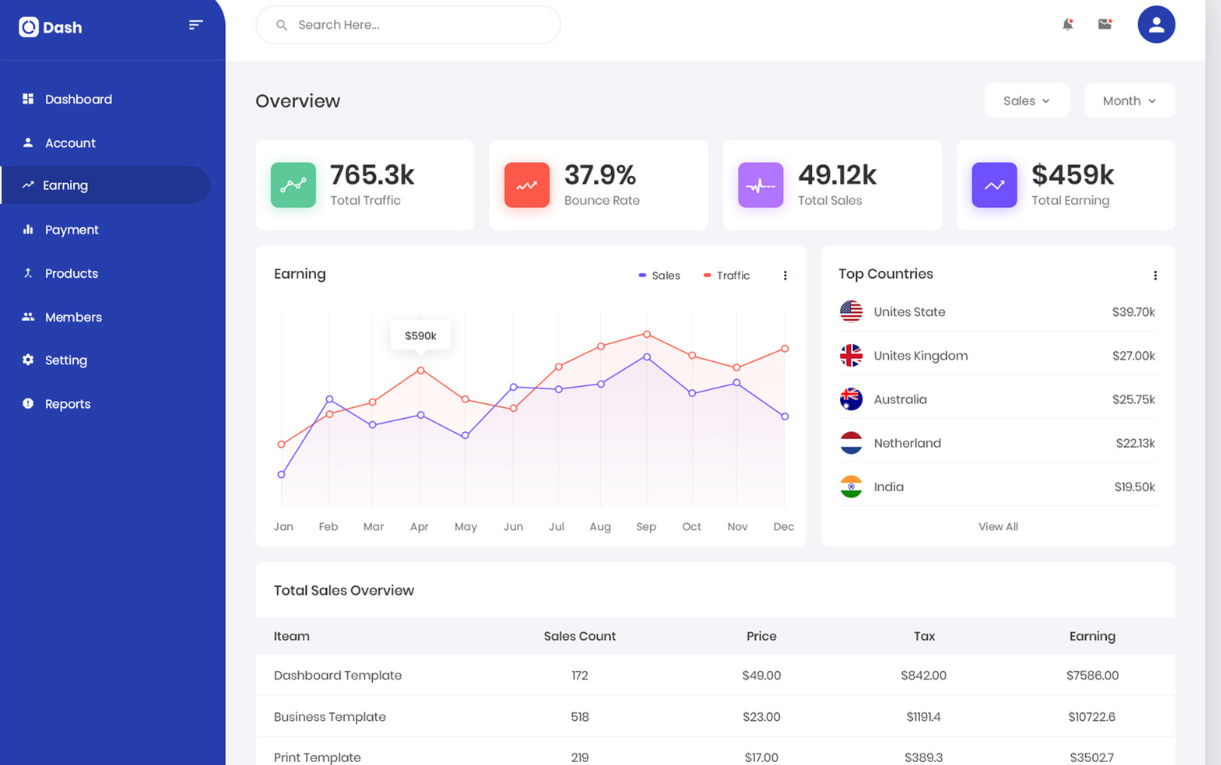Click inside the Search Here input field
Viewport: 1221px width, 765px height.
coord(408,24)
